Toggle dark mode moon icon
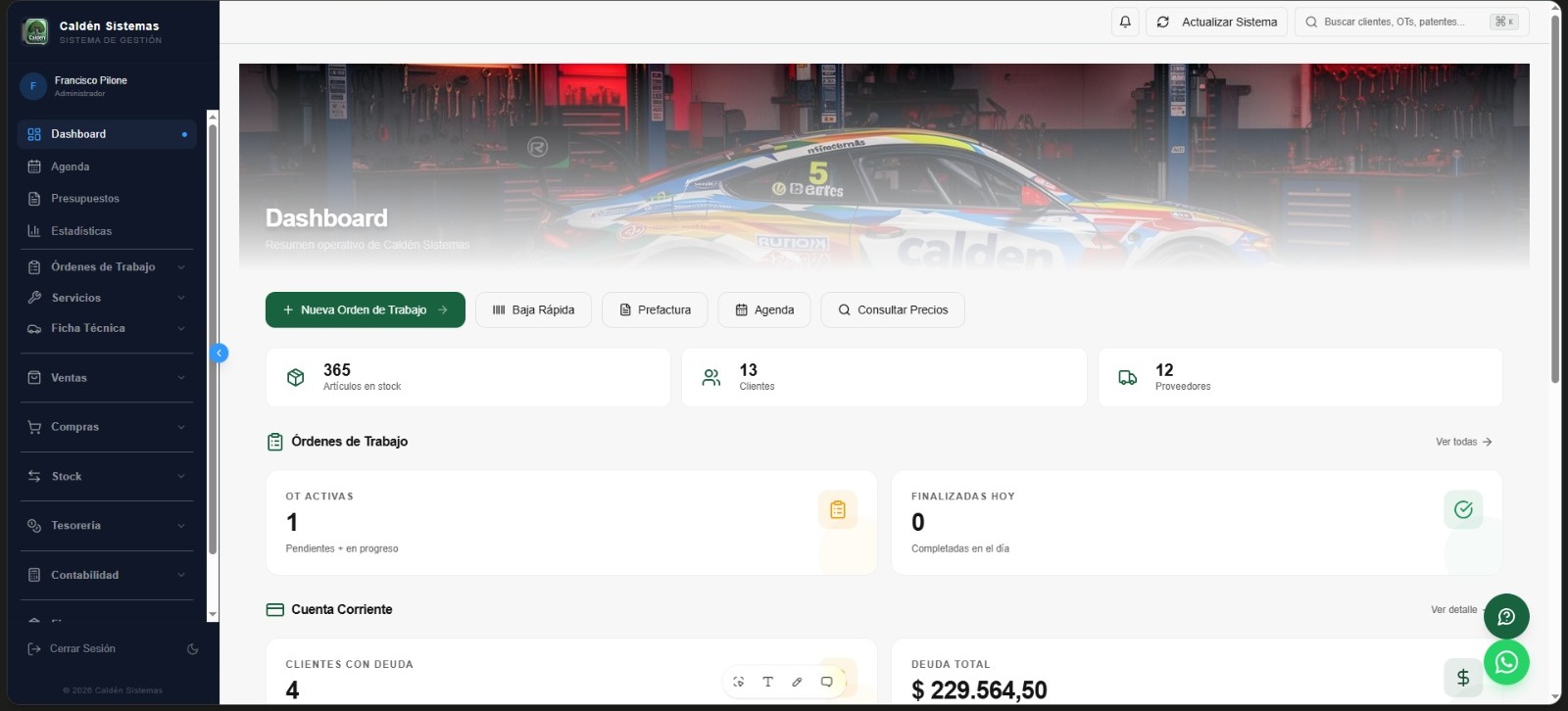Image resolution: width=1568 pixels, height=711 pixels. click(192, 648)
